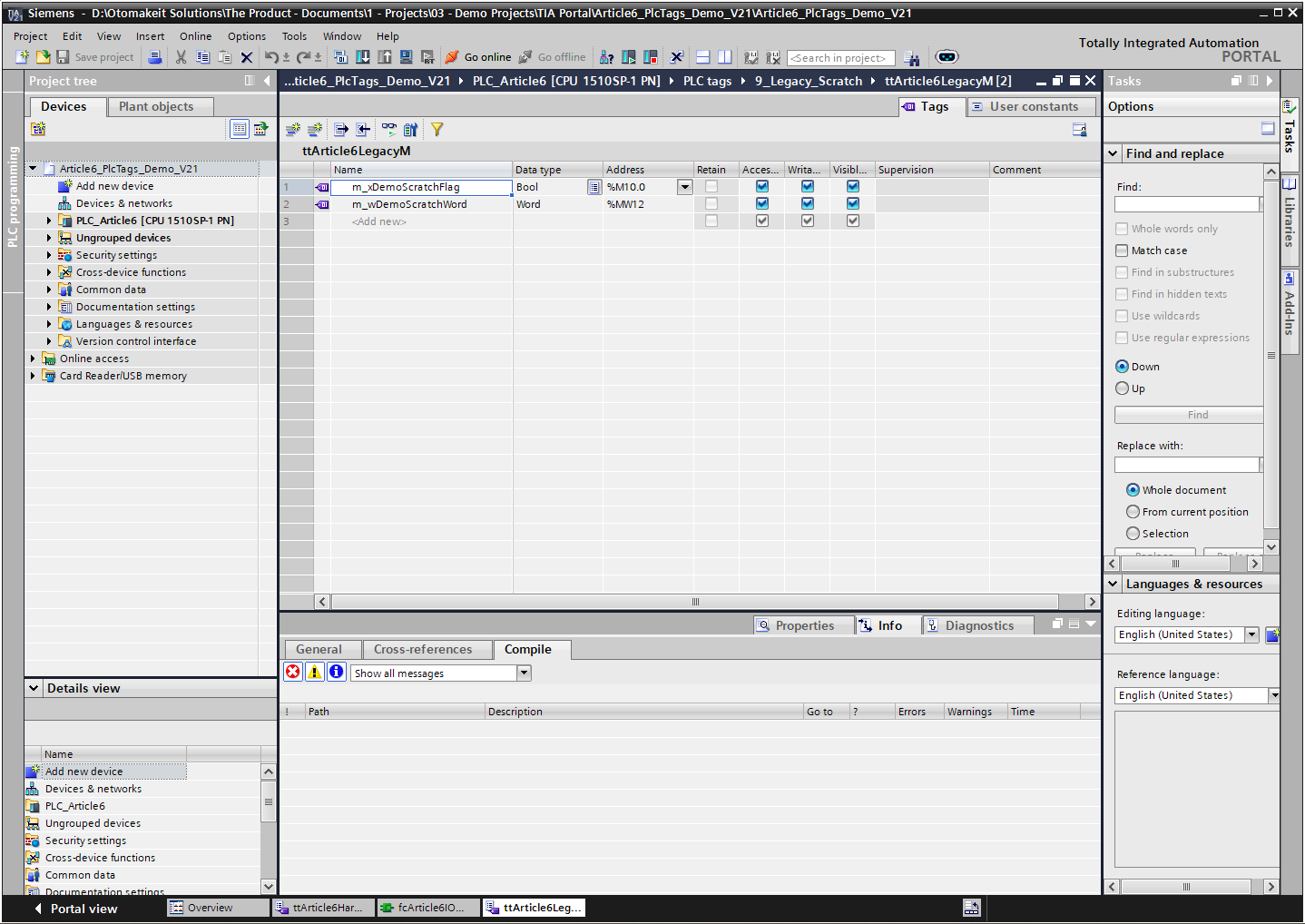The width and height of the screenshot is (1305, 924).
Task: Click Accessible devices icon in toolbar
Action: tap(606, 57)
